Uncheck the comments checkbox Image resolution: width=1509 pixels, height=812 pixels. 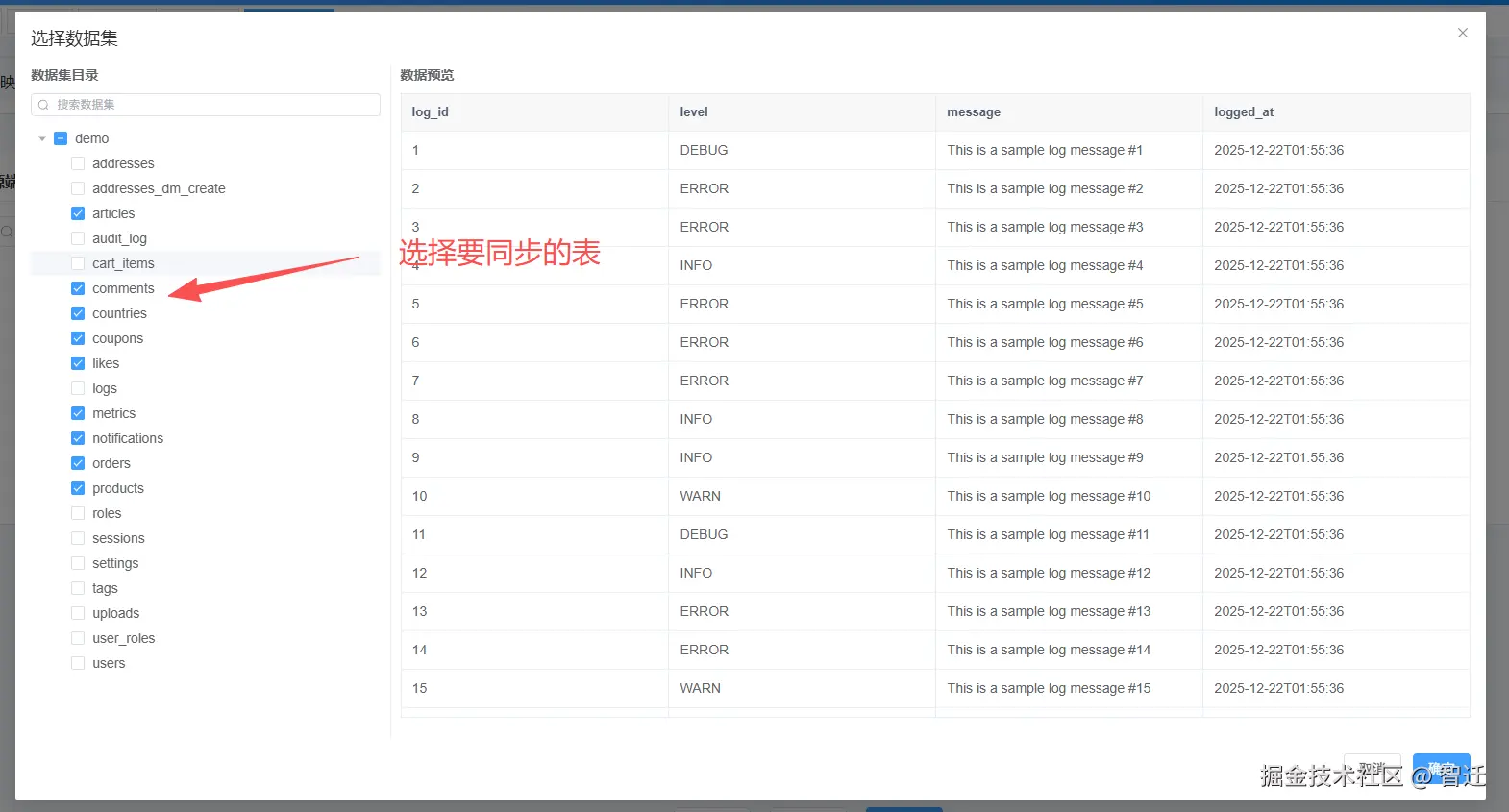[x=78, y=288]
